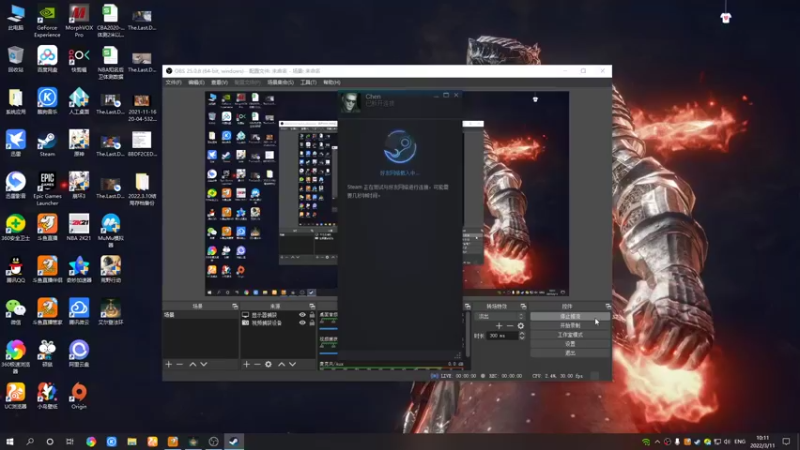Toggle visibility eye of video capture device source
800x450 pixels.
click(x=302, y=322)
